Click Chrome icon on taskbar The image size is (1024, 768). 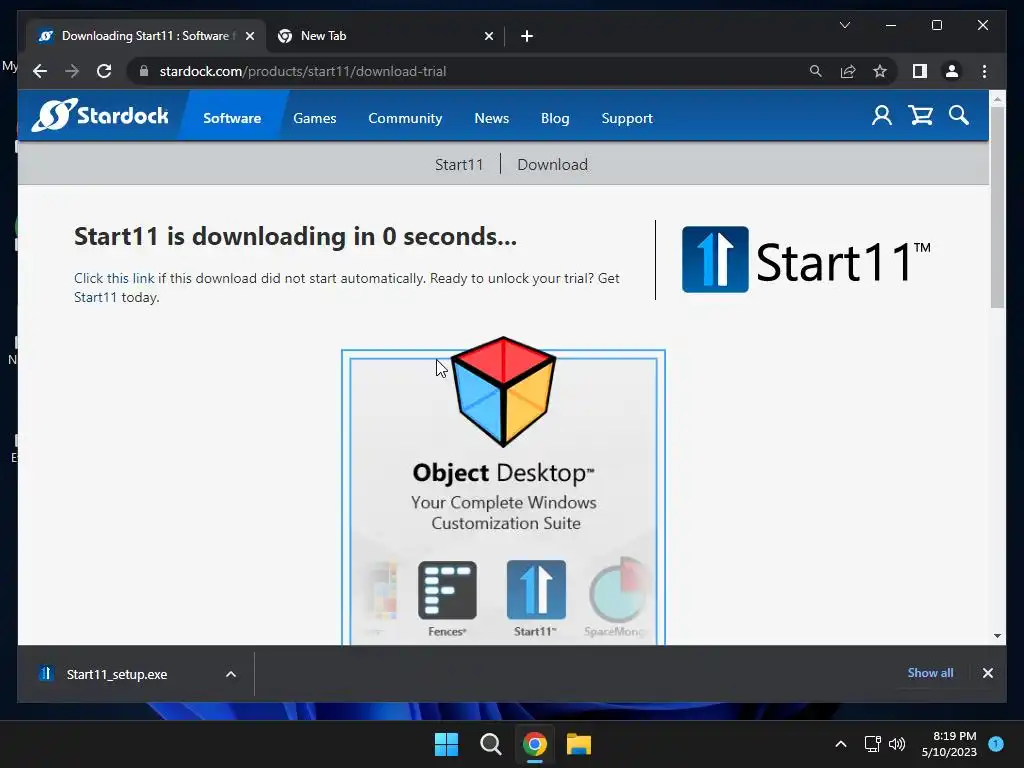point(534,744)
